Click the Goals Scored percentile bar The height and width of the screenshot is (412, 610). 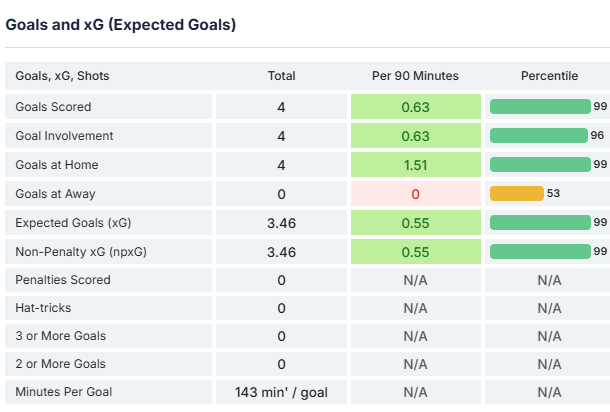[x=540, y=107]
